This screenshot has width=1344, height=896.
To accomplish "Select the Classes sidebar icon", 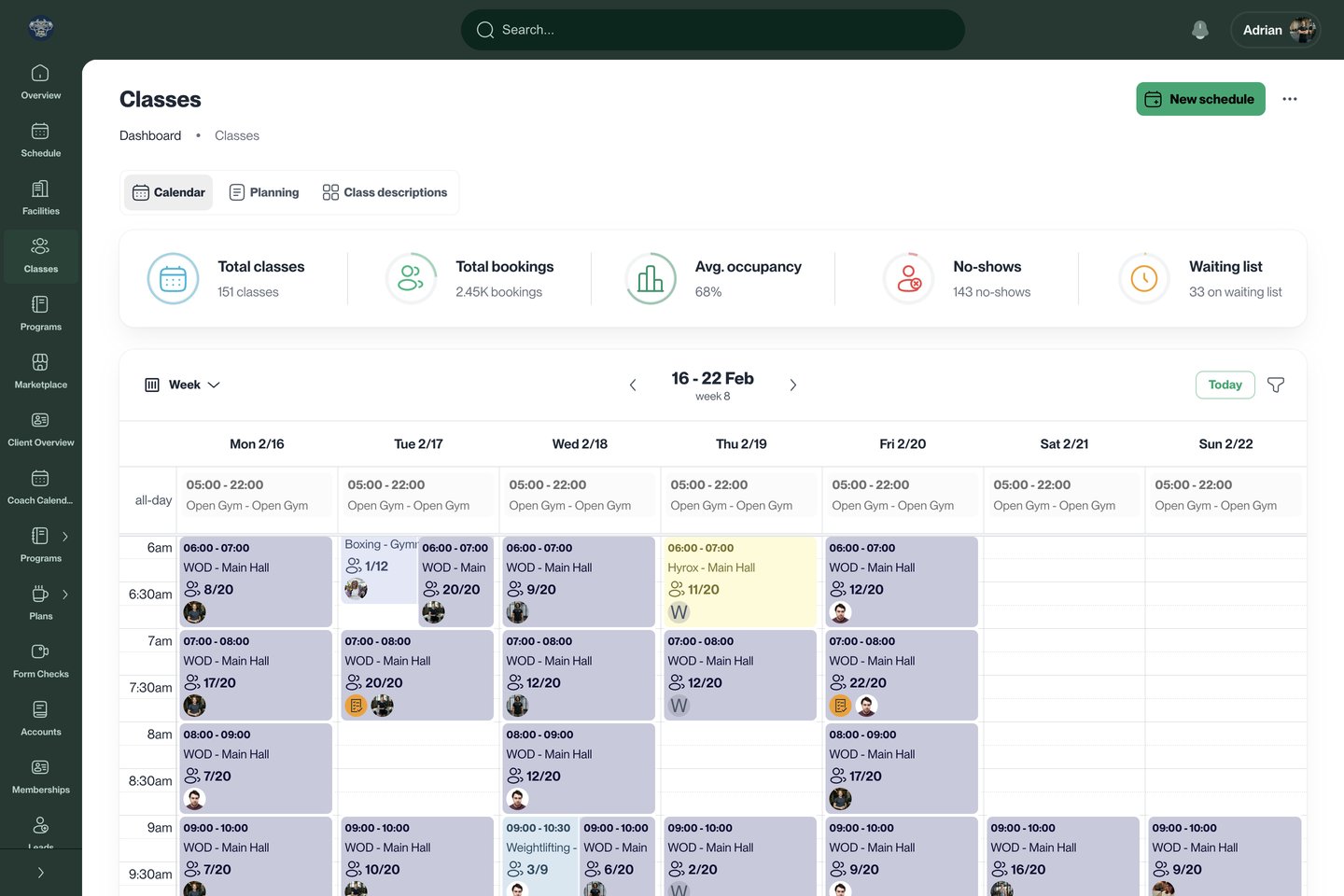I will 40,246.
